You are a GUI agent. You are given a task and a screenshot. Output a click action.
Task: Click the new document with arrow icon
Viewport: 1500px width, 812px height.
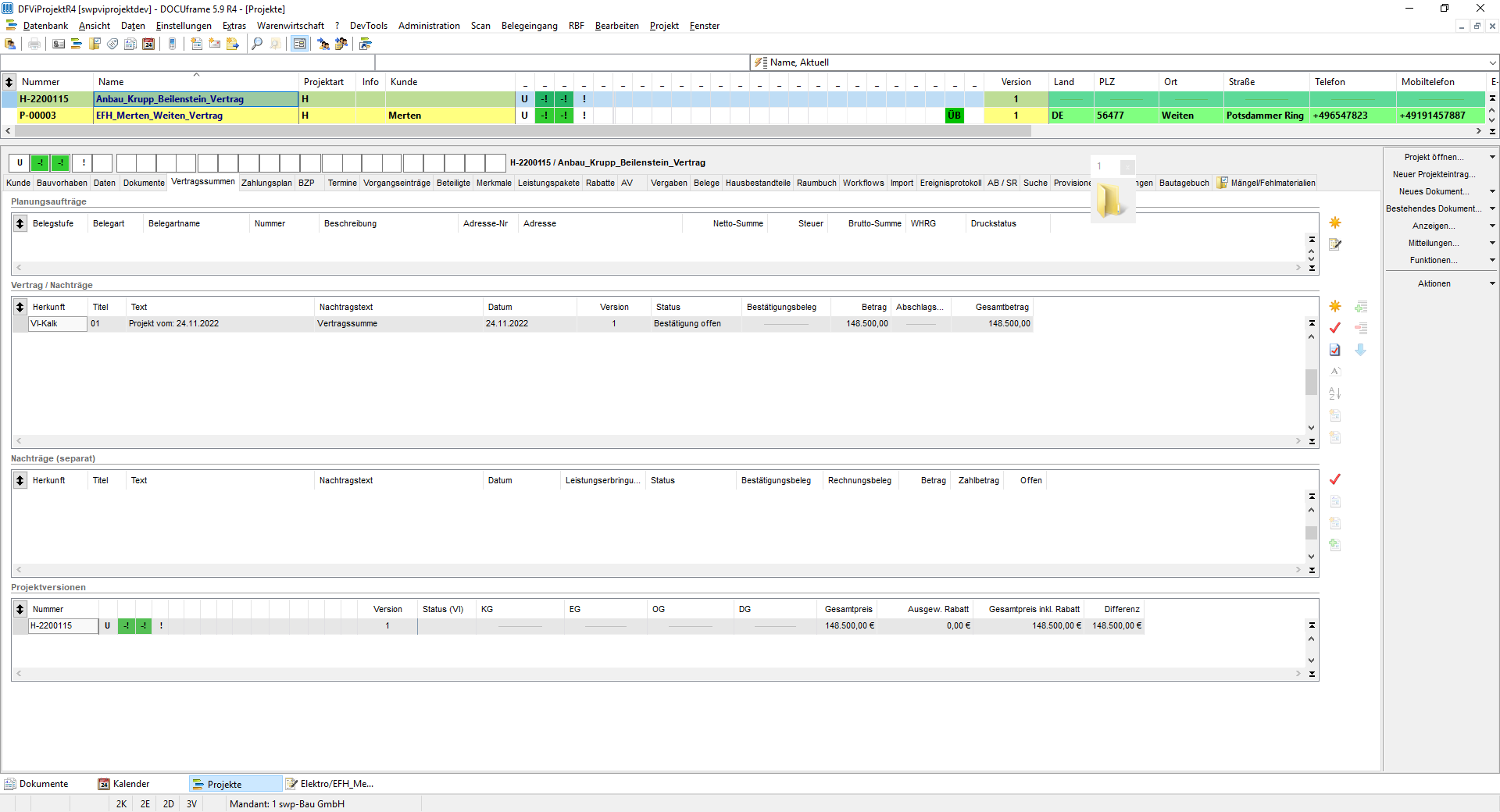[233, 44]
